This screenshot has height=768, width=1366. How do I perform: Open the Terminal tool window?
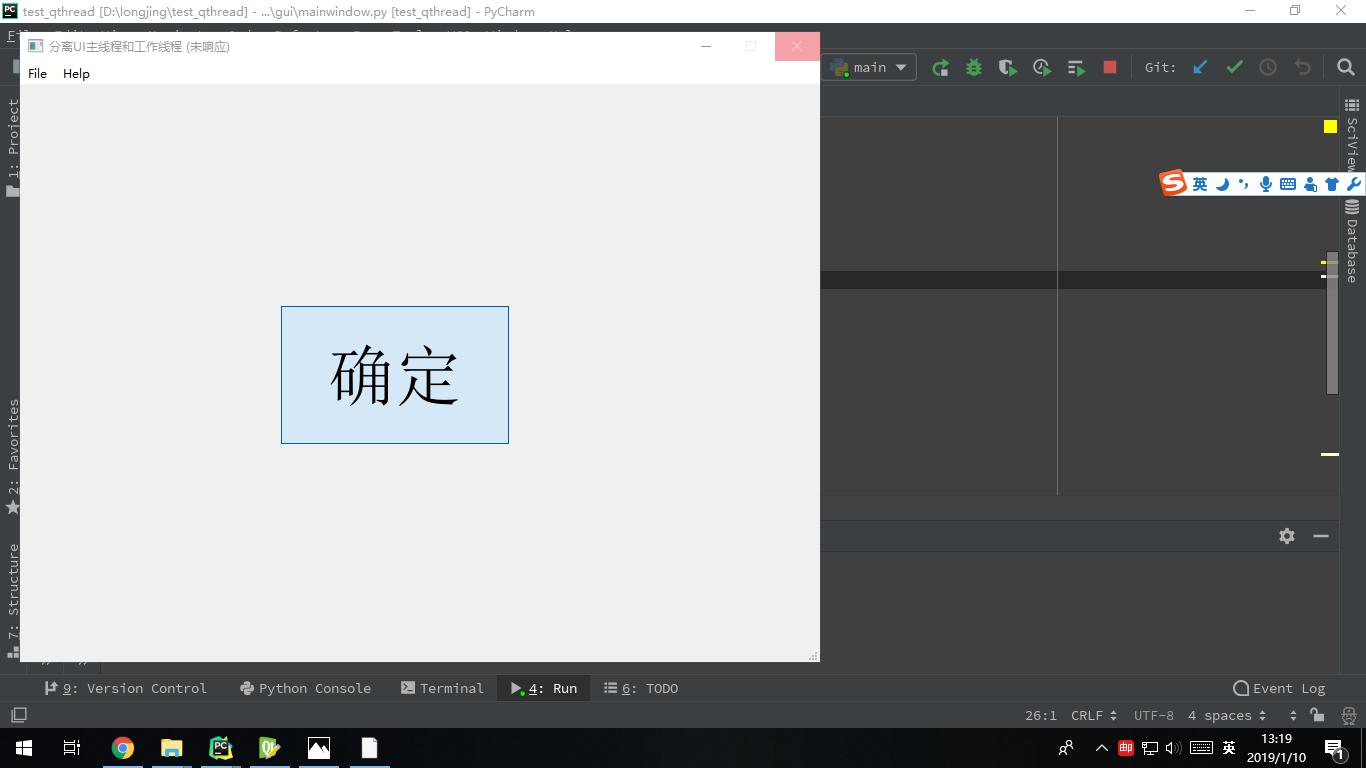[x=442, y=688]
